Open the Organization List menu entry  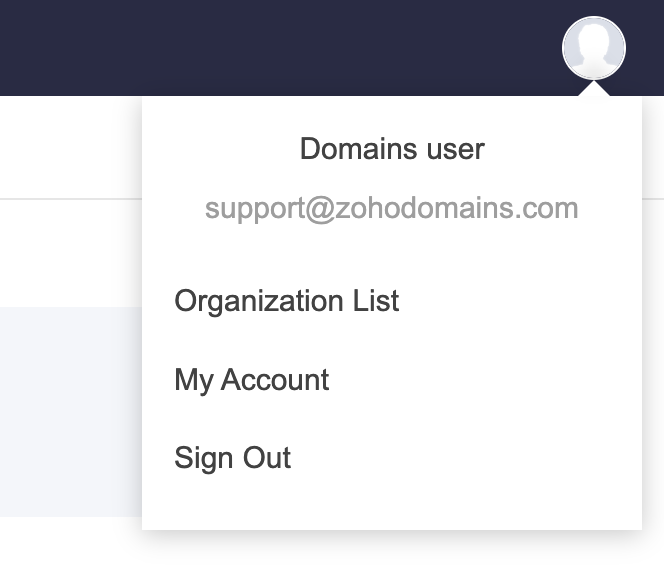click(x=286, y=301)
